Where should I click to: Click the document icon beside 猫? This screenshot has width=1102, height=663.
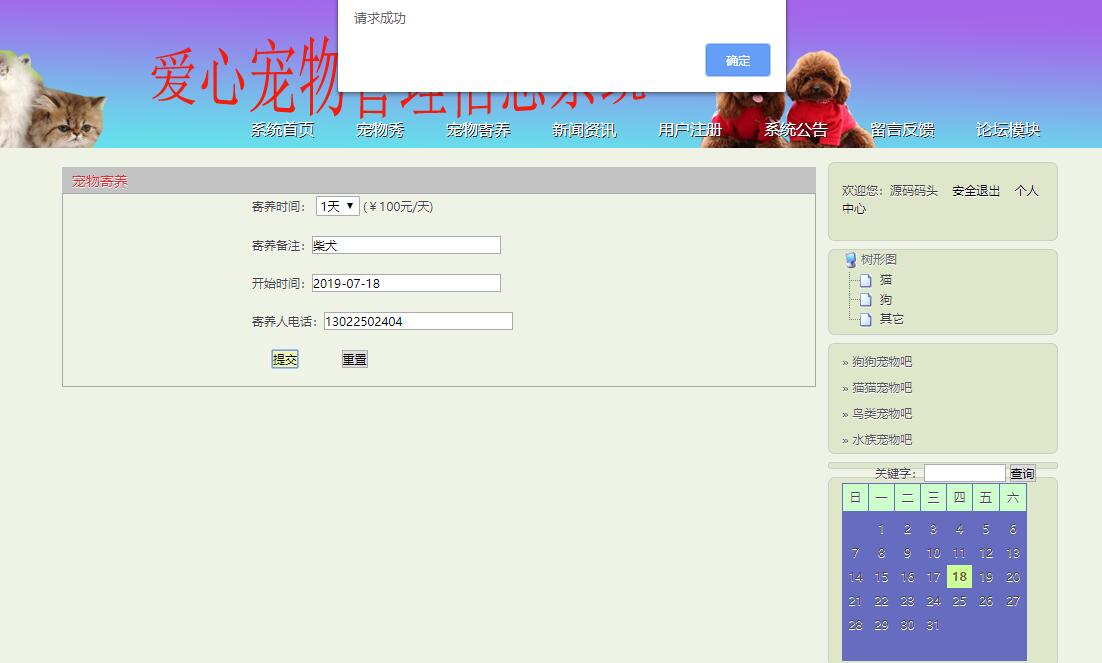[x=865, y=281]
